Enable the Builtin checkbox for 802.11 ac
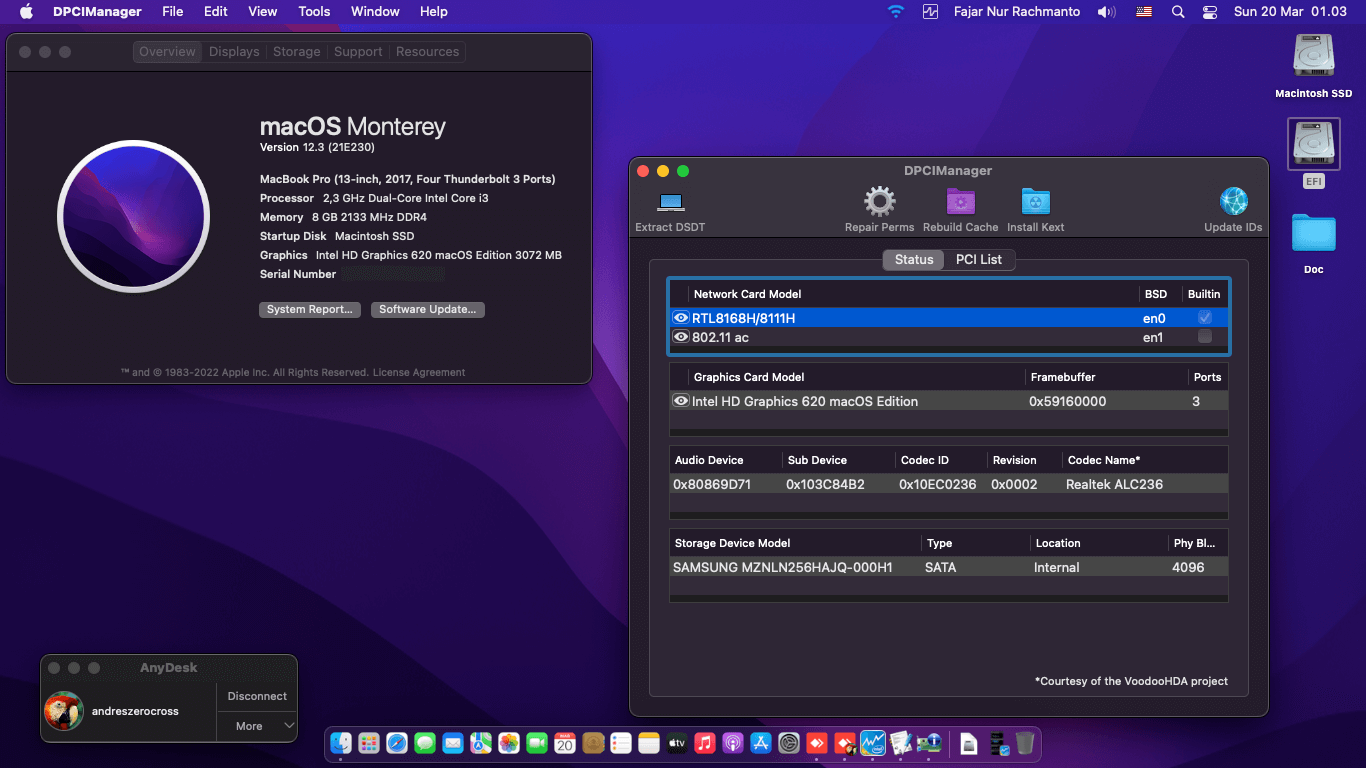This screenshot has height=768, width=1366. [1205, 337]
